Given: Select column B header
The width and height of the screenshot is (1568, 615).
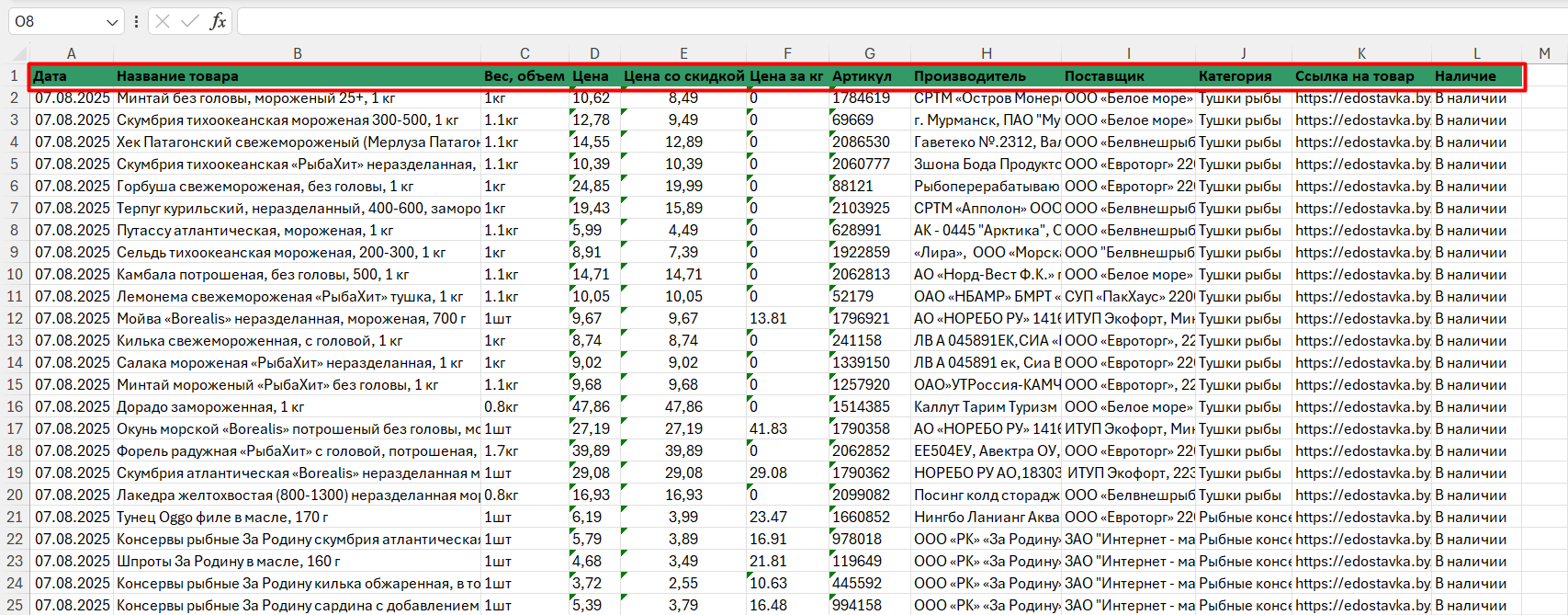Looking at the screenshot, I should [x=298, y=53].
